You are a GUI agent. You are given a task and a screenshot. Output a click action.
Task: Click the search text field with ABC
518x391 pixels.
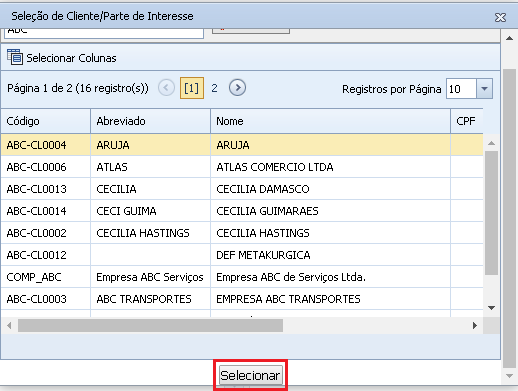(104, 33)
